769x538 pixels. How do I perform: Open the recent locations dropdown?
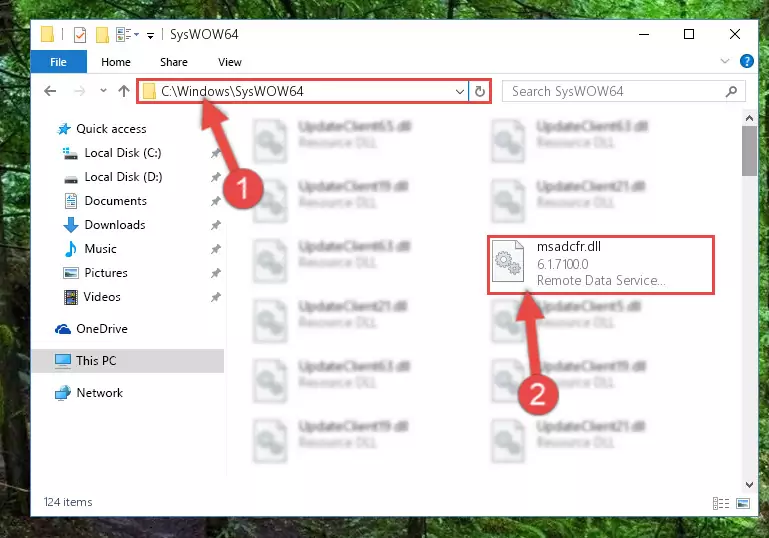coord(103,91)
